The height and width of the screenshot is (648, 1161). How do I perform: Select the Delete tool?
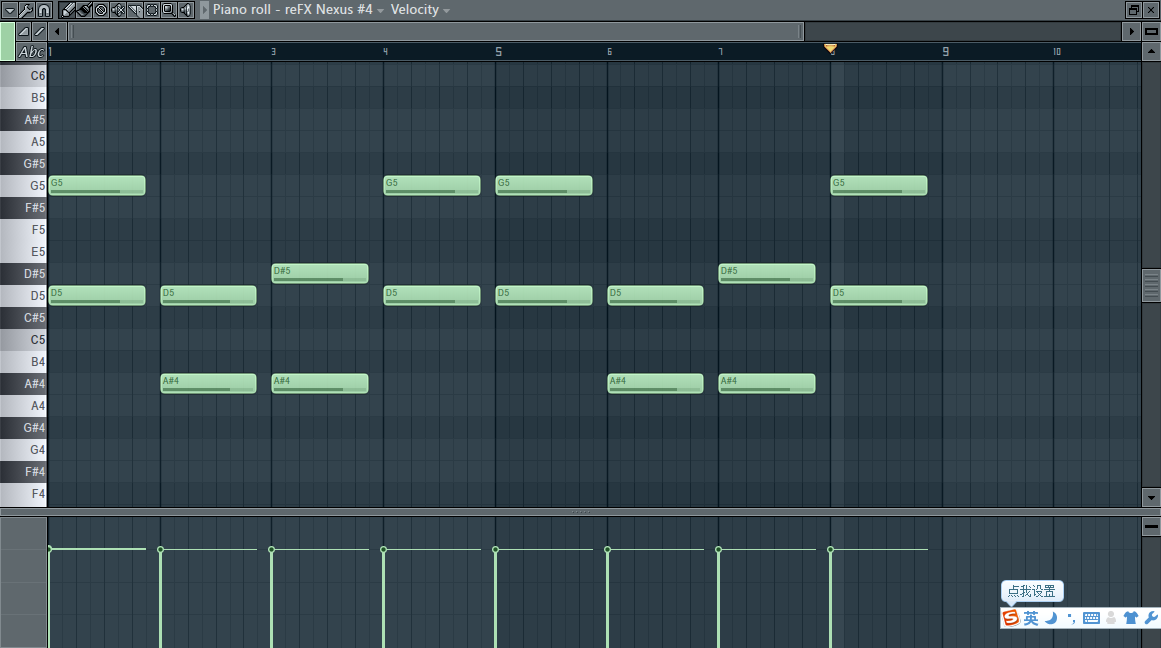tap(101, 10)
